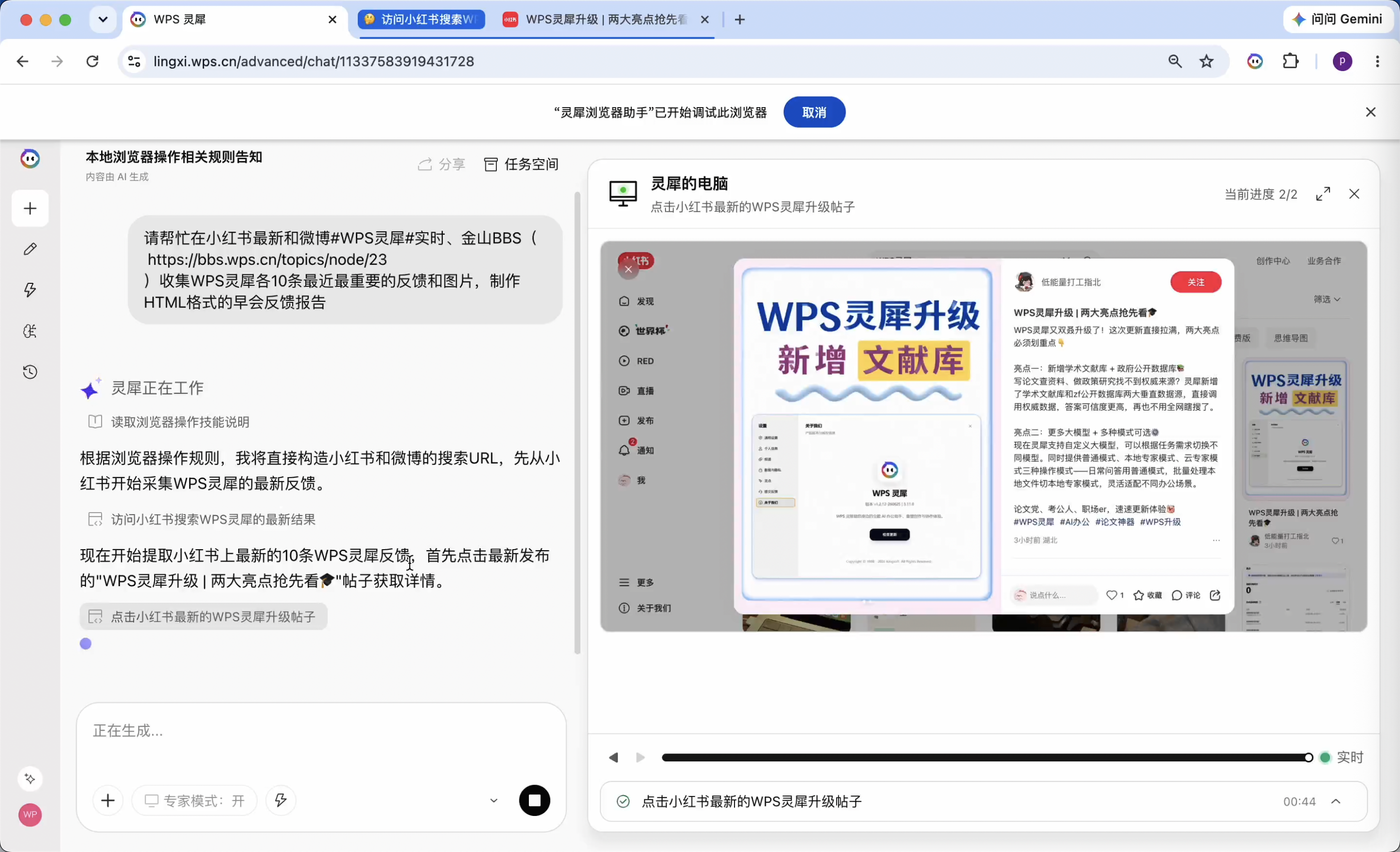Screen dimensions: 1400x852
Task: Open 发现 in the Xiaohongshu sidebar
Action: pyautogui.click(x=636, y=301)
